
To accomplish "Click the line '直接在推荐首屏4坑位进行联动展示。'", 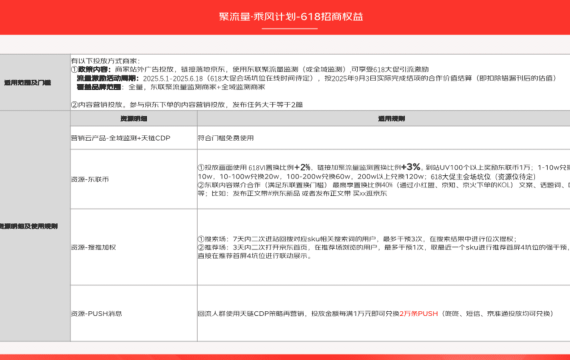I will tap(255, 256).
